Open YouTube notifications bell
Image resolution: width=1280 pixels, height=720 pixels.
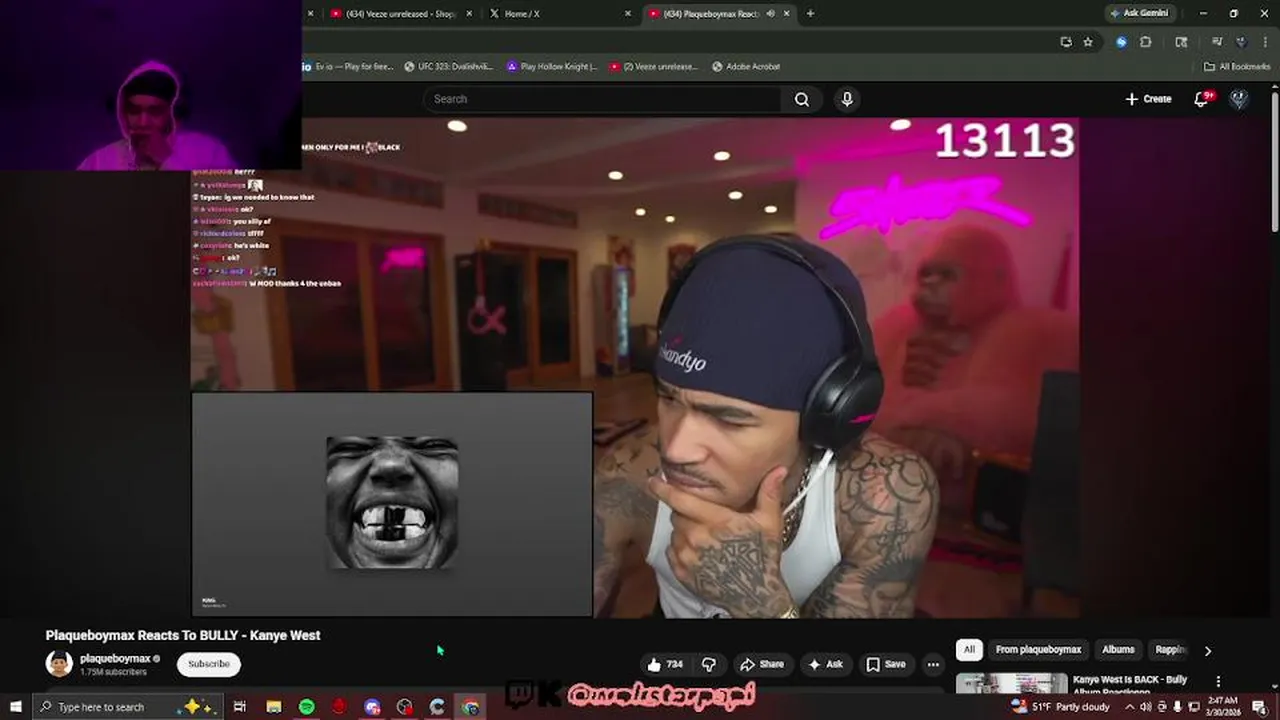click(1203, 99)
